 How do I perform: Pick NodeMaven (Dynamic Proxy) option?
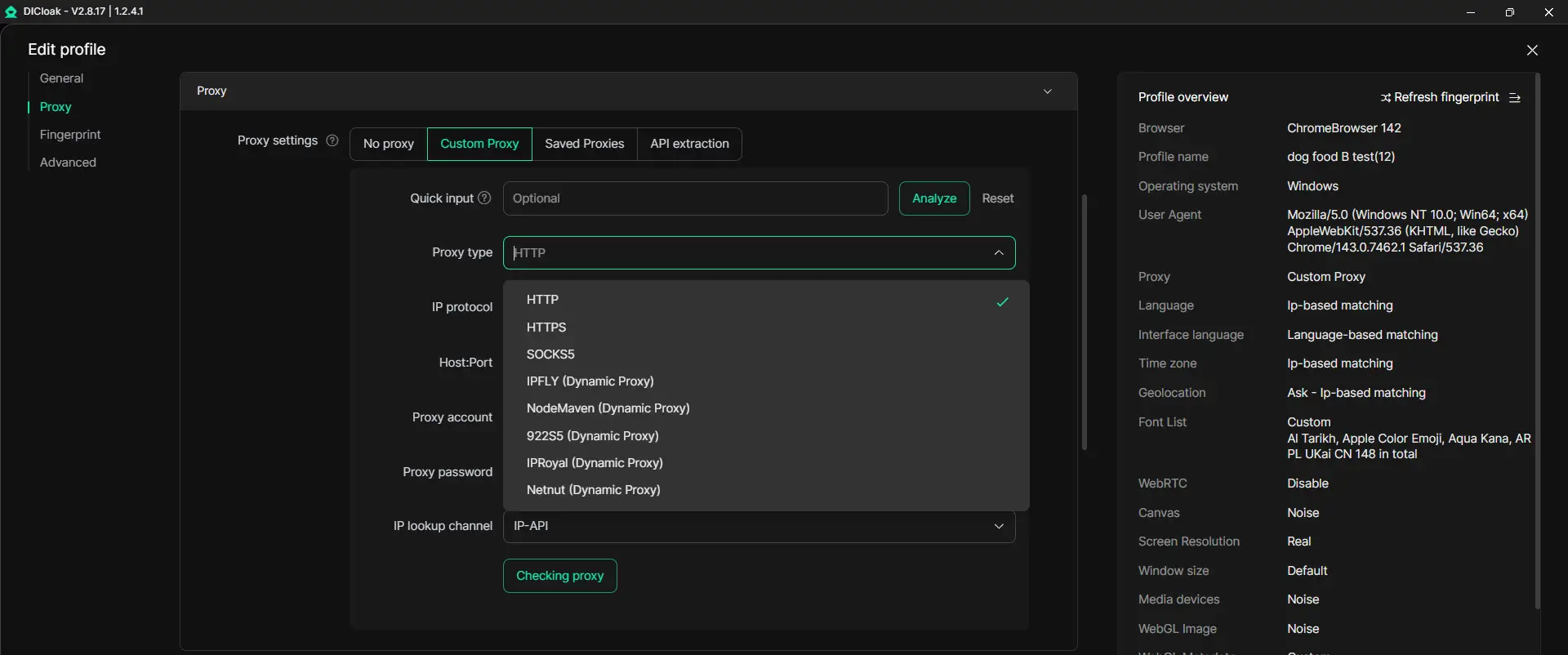coord(608,408)
